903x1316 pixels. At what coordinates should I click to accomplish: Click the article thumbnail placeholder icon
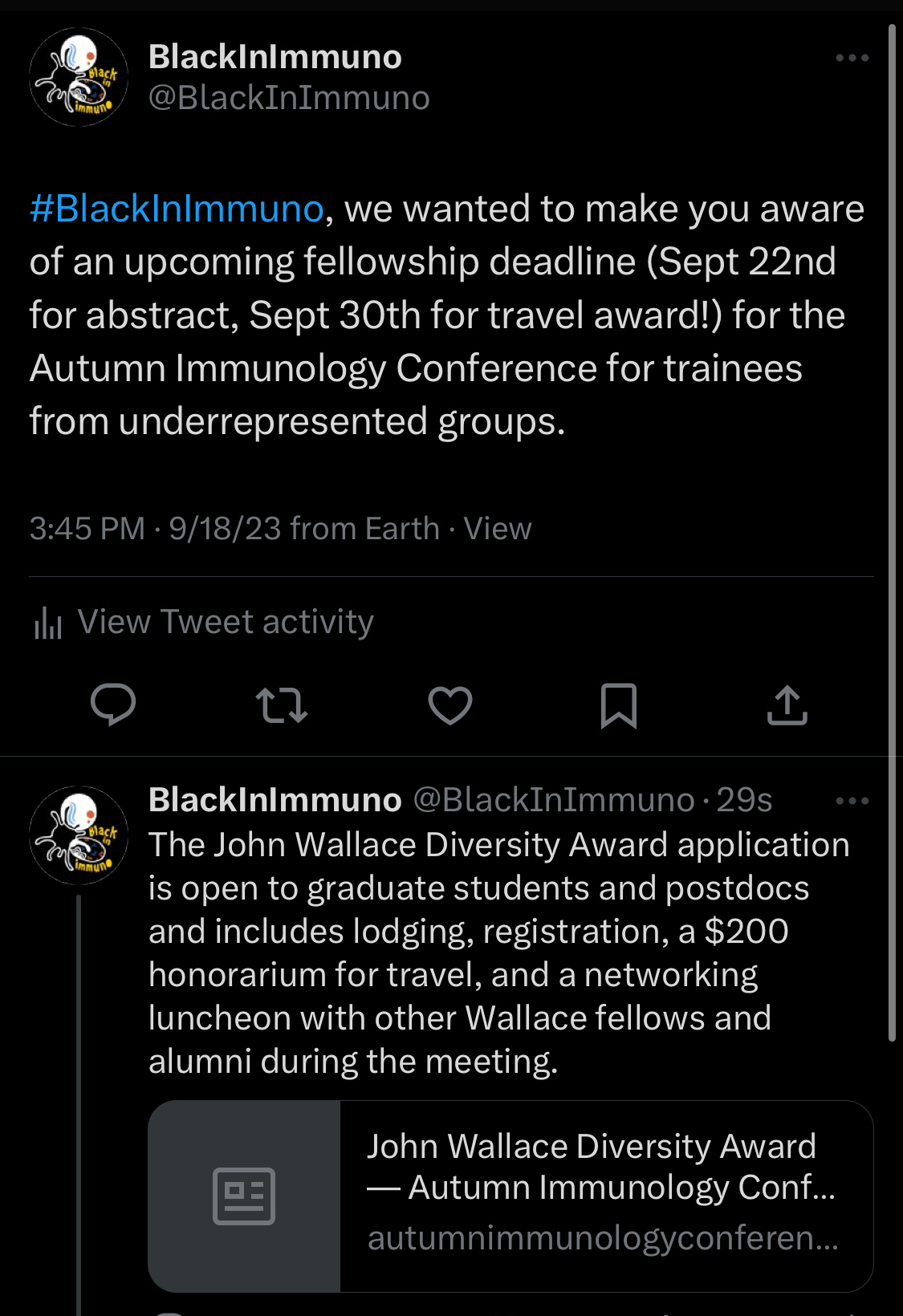pyautogui.click(x=244, y=1196)
